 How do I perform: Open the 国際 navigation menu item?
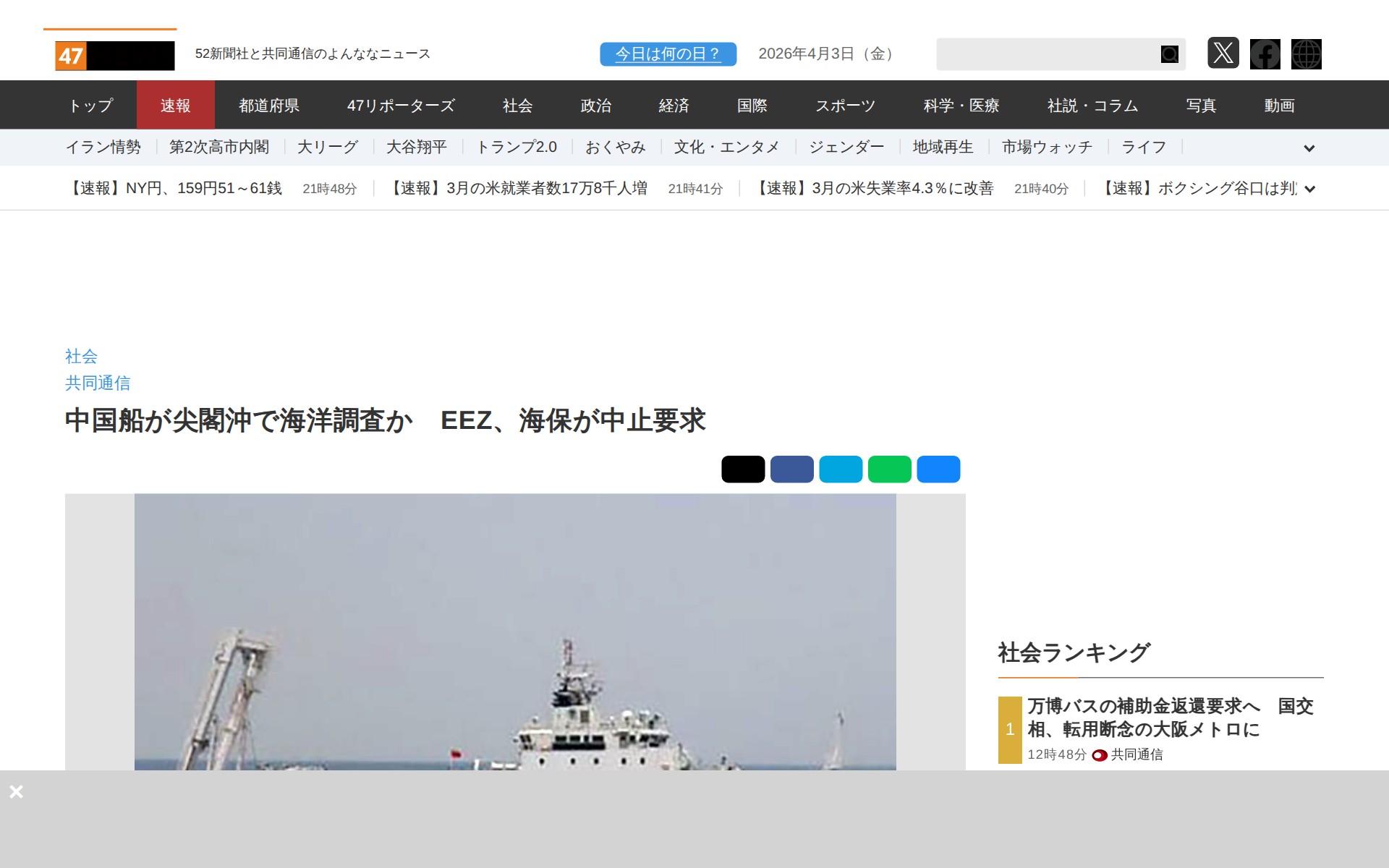point(752,106)
